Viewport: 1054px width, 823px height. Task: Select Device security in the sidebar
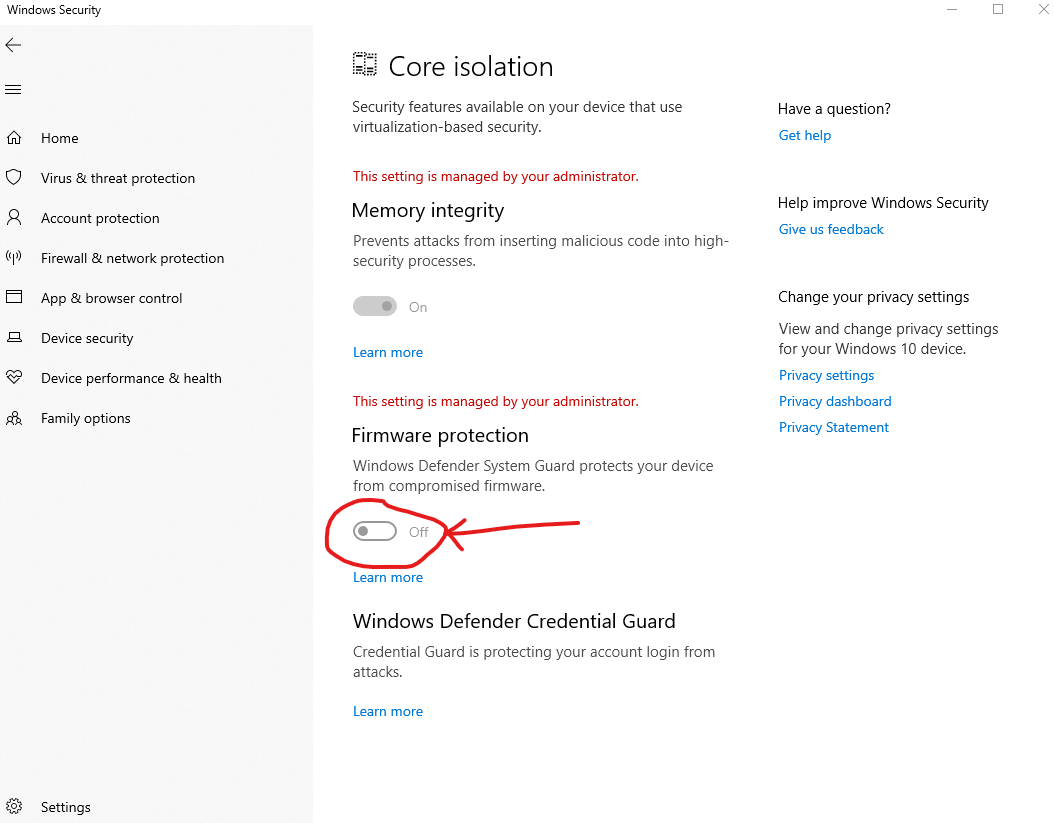pos(87,338)
